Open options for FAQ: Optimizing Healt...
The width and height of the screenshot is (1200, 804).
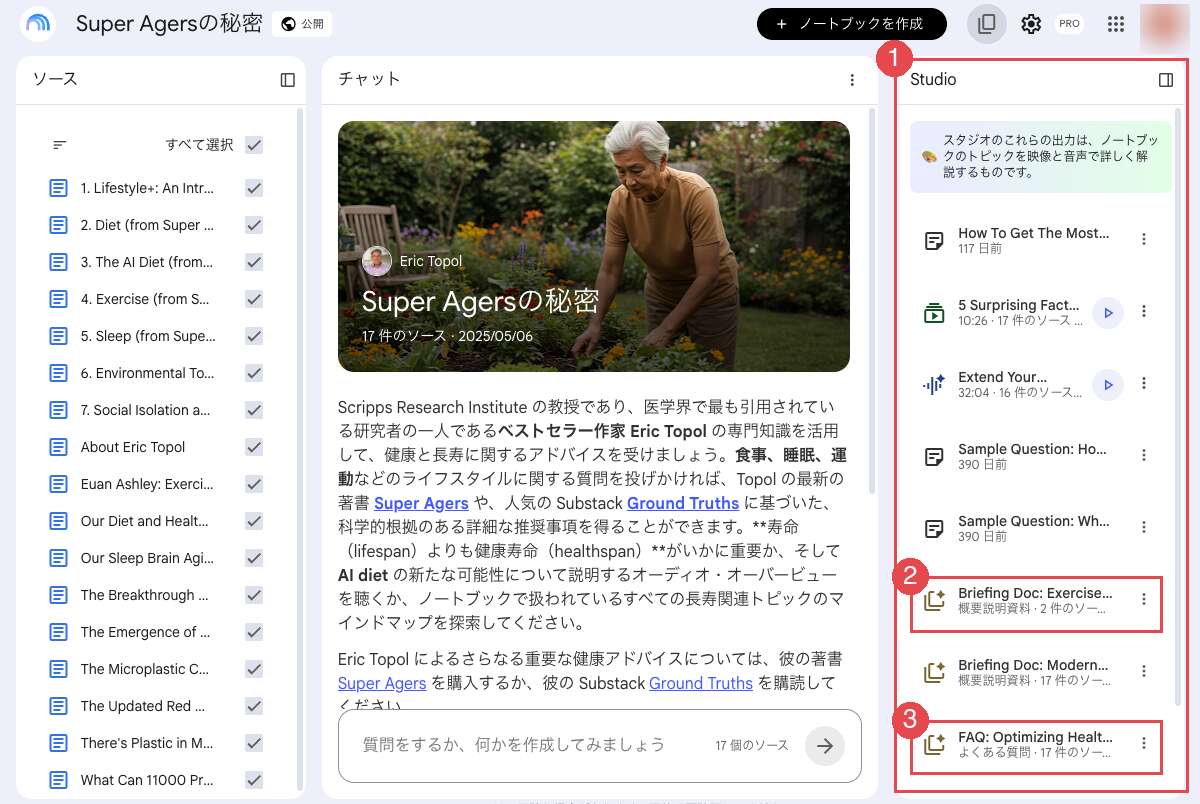point(1145,743)
